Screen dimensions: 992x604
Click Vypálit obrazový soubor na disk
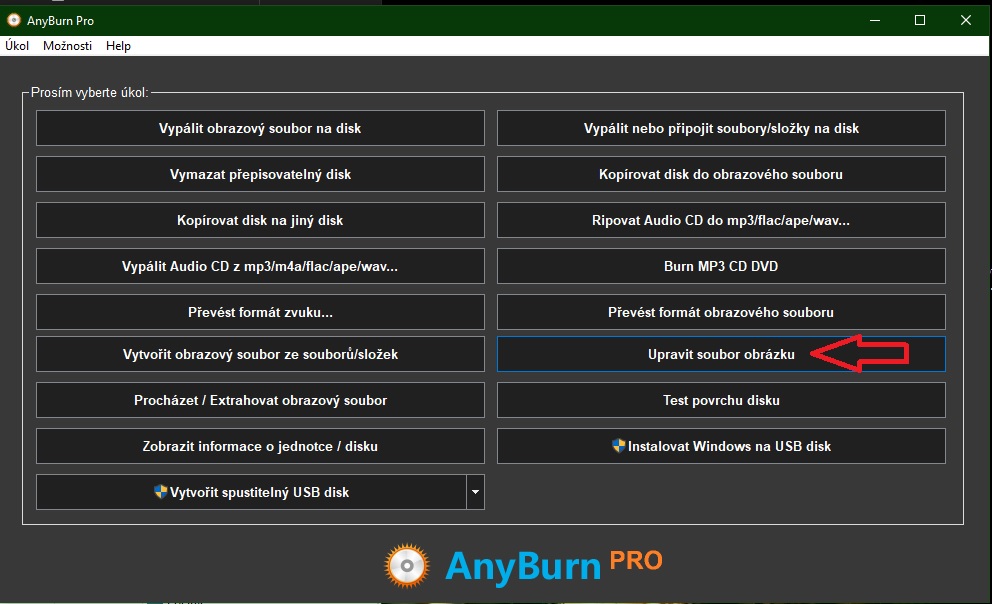coord(260,128)
